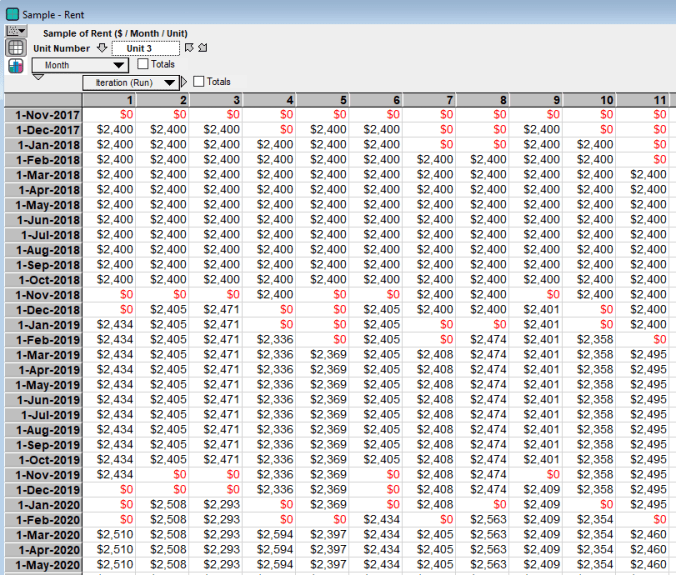
Task: Select row header 1-Feb-2019
Action: pos(43,340)
